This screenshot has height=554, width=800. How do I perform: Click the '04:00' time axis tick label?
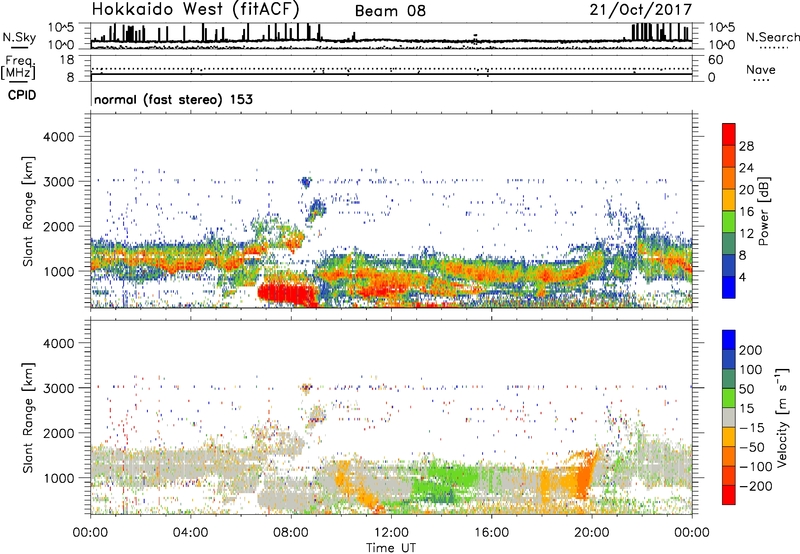coord(191,533)
